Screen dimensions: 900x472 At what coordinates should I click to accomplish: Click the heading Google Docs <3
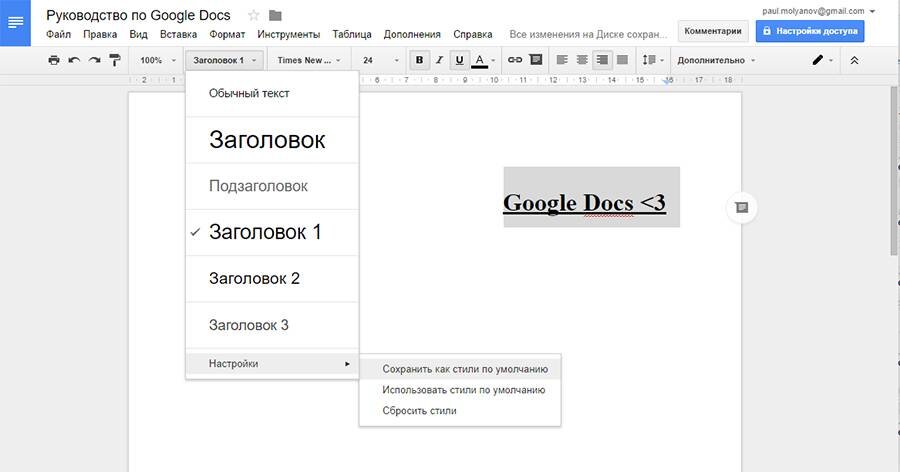tap(584, 203)
